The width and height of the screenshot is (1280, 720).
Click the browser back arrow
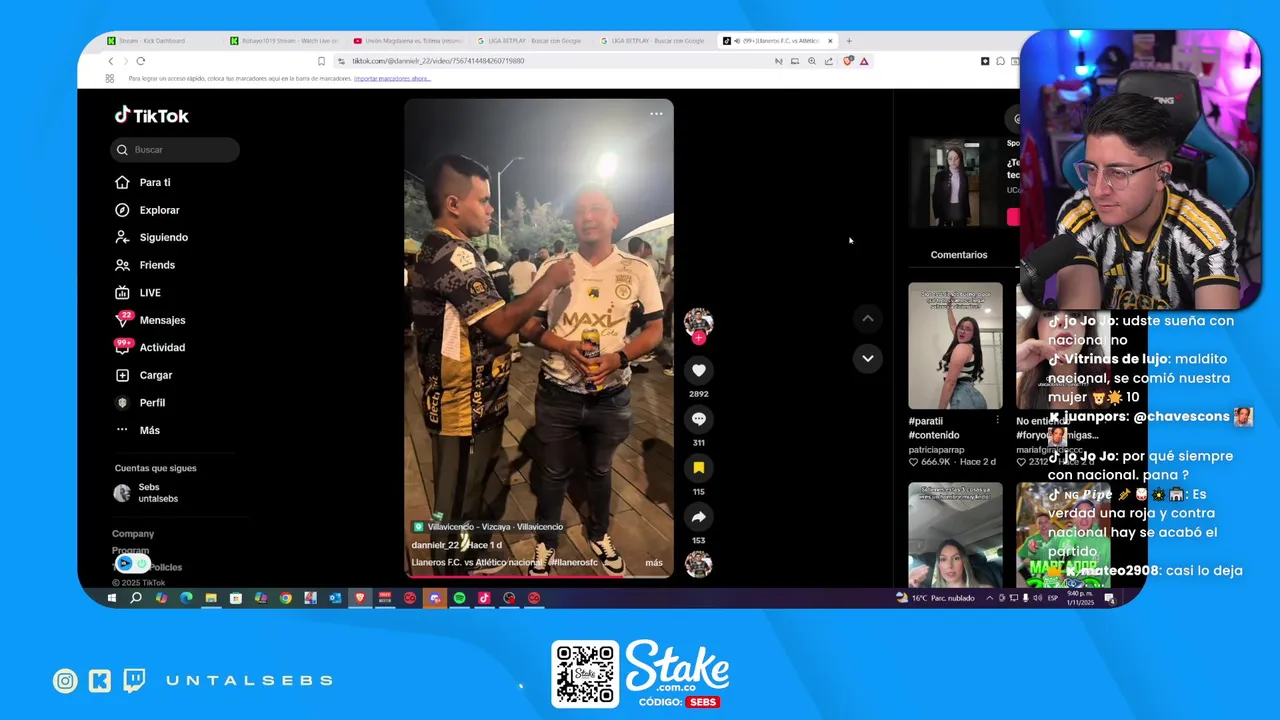point(111,61)
